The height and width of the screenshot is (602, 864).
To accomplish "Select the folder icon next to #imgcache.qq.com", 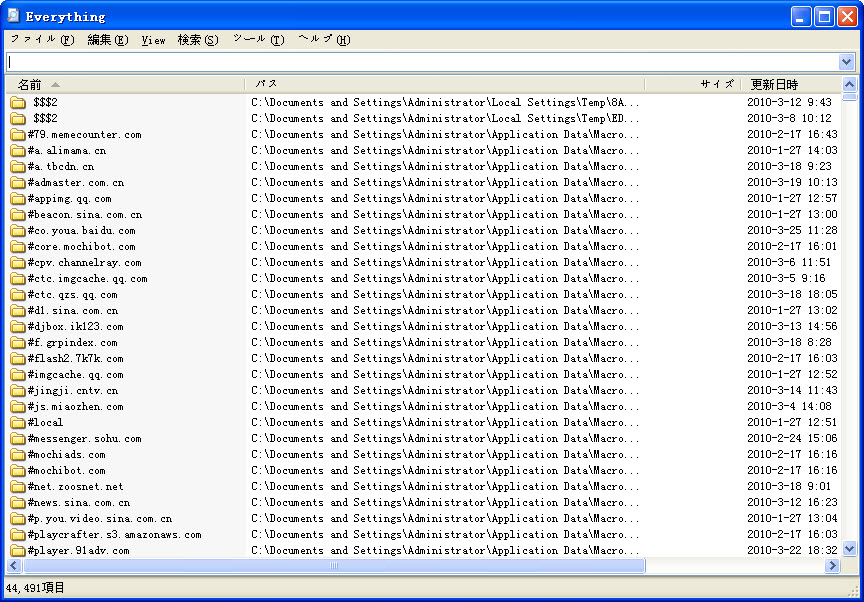I will [18, 374].
